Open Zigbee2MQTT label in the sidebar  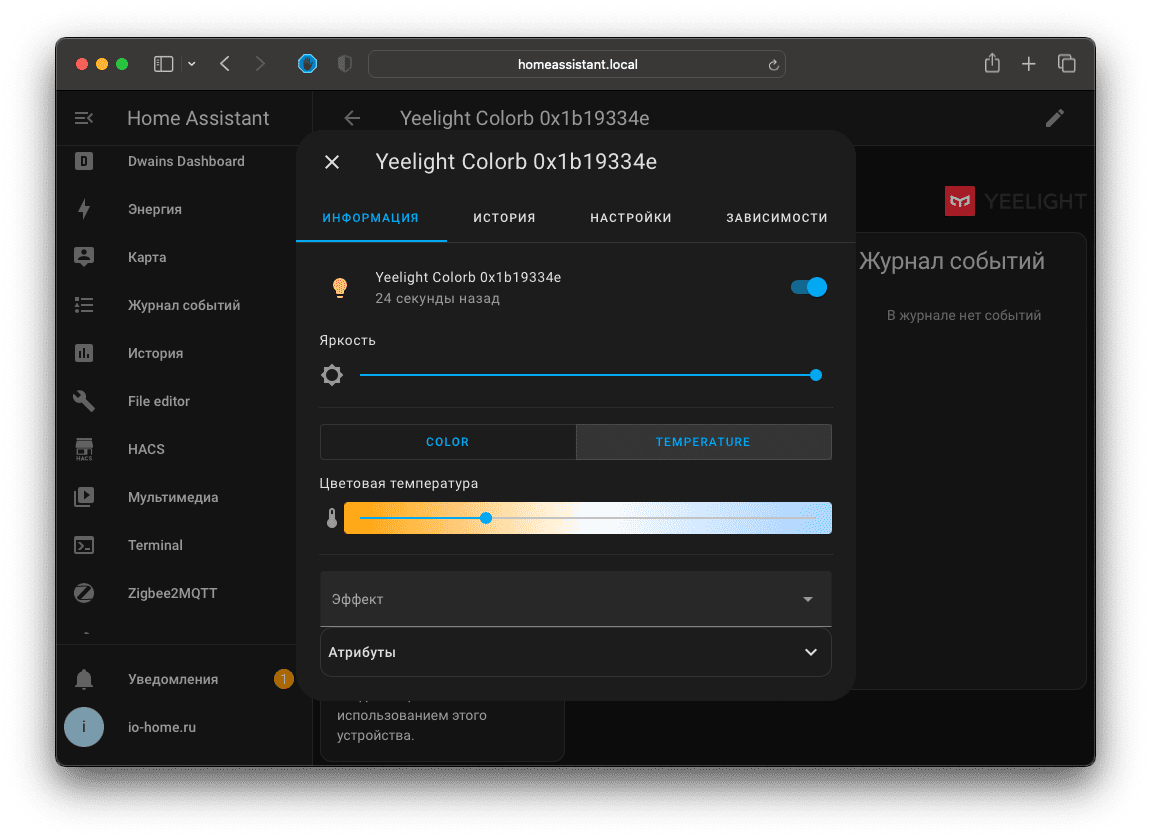coord(173,593)
